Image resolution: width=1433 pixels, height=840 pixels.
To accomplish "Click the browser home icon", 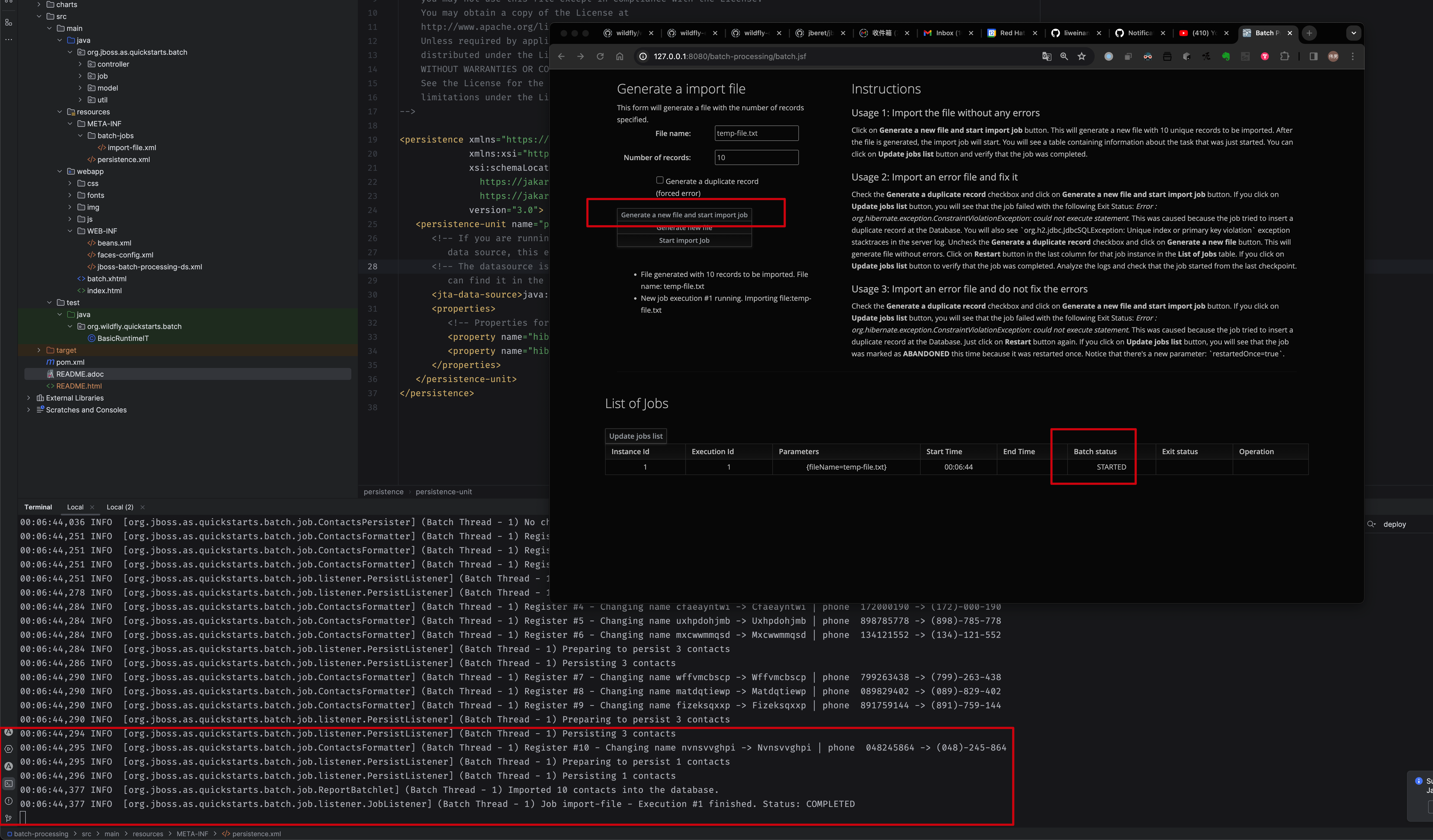I will coord(620,56).
